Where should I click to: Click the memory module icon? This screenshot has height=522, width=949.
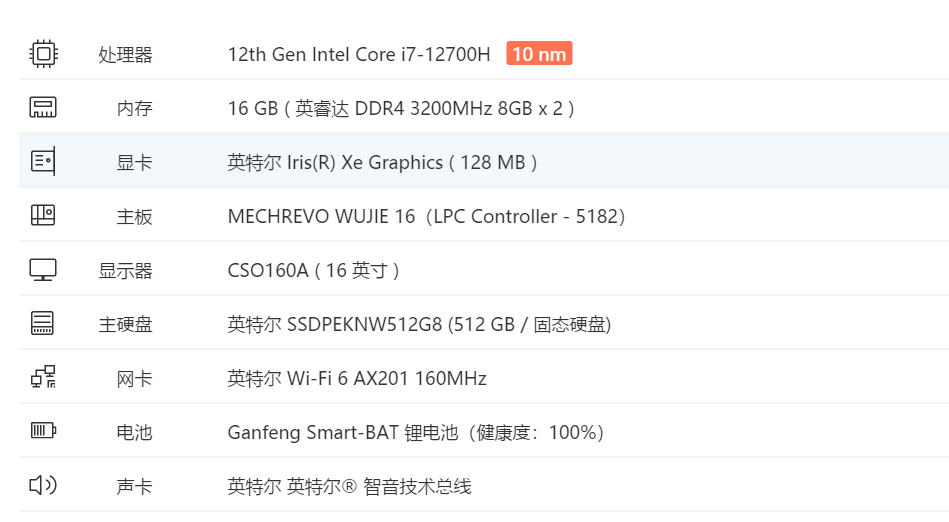[43, 108]
